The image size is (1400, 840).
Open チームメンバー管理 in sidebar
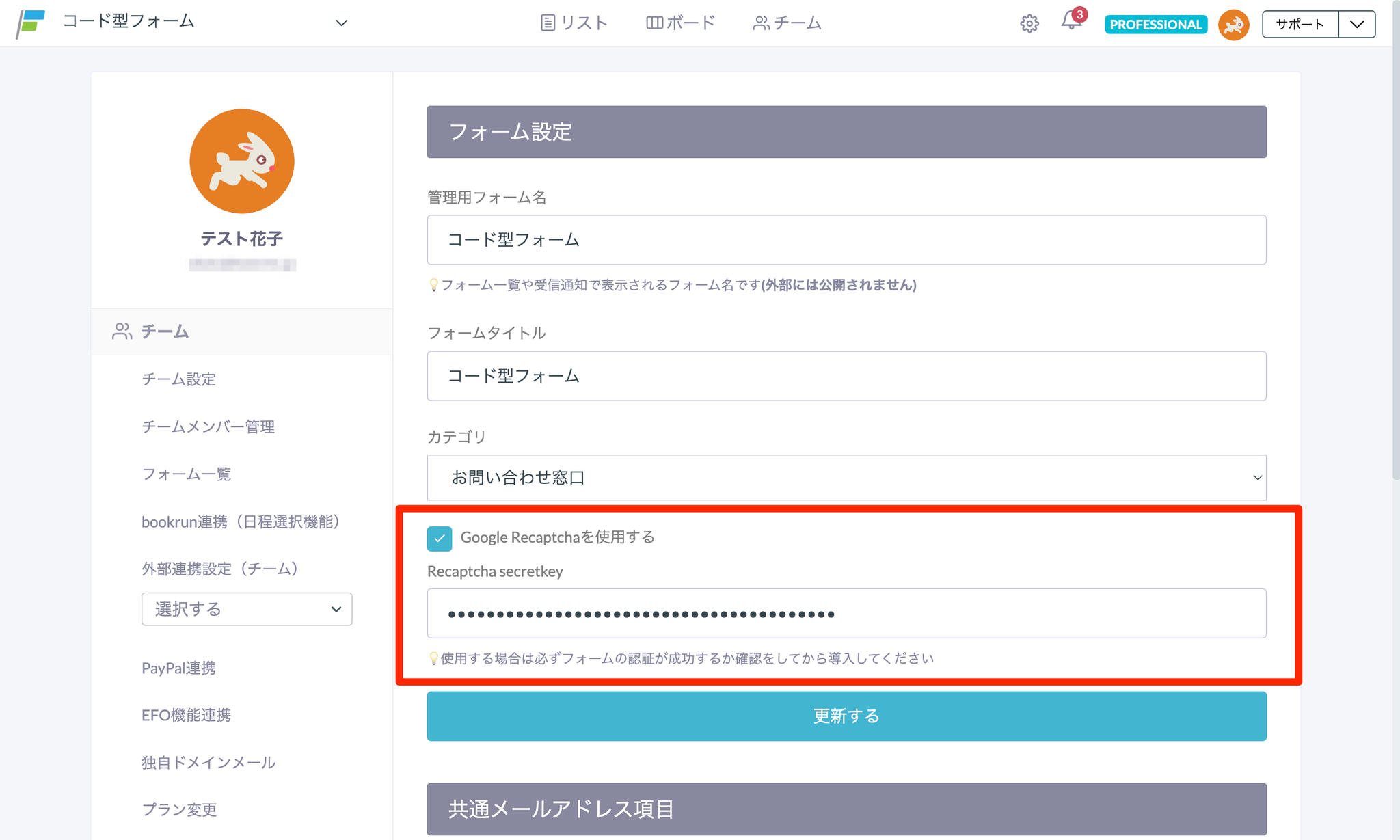click(x=208, y=426)
